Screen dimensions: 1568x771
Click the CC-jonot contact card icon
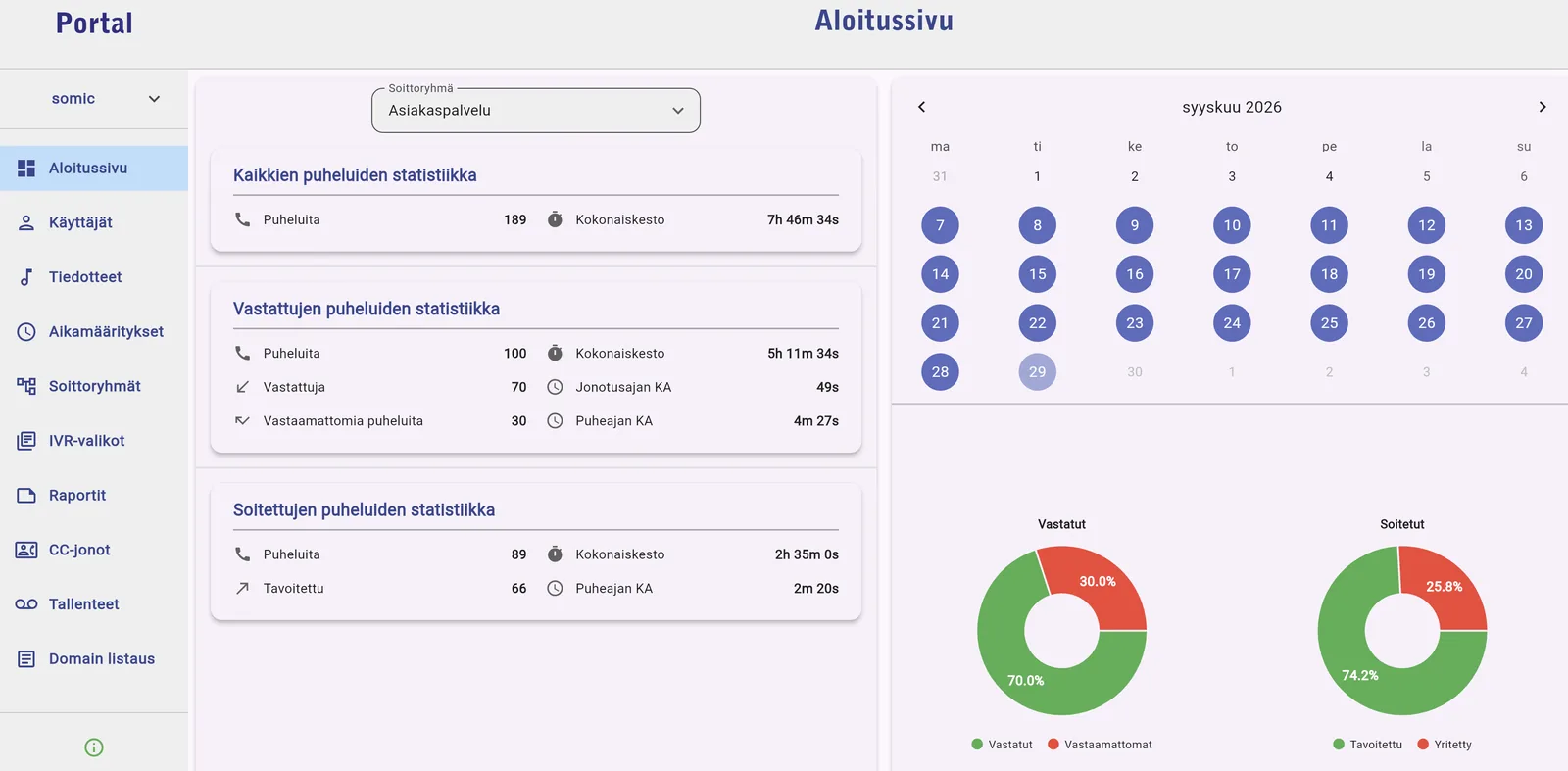click(26, 550)
